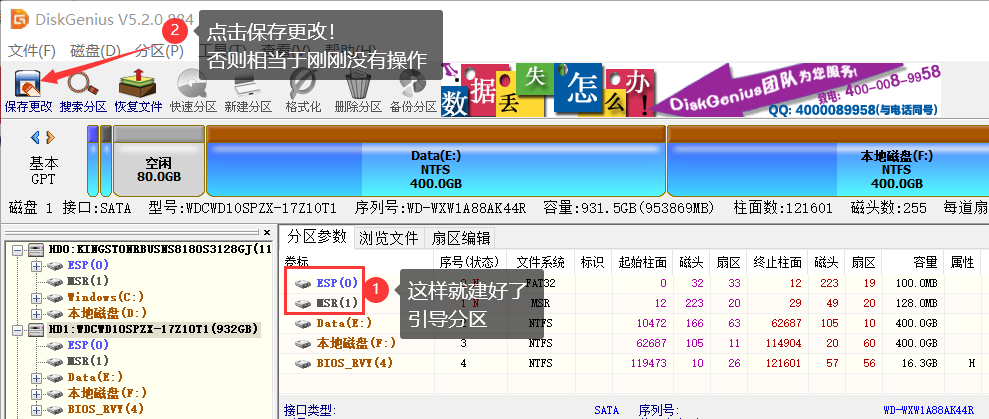Click the 标识 column header
This screenshot has width=989, height=419.
(x=594, y=262)
